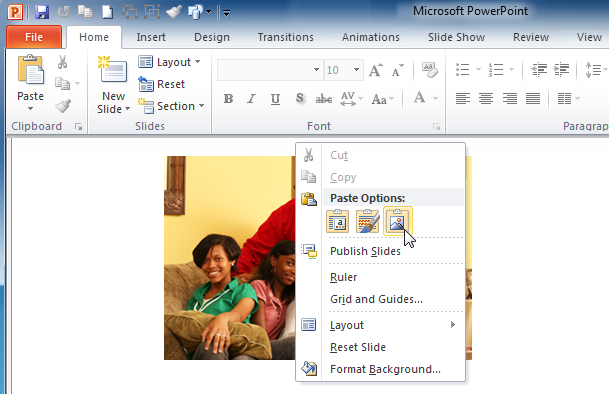Align text right
The width and height of the screenshot is (609, 394).
[x=510, y=98]
